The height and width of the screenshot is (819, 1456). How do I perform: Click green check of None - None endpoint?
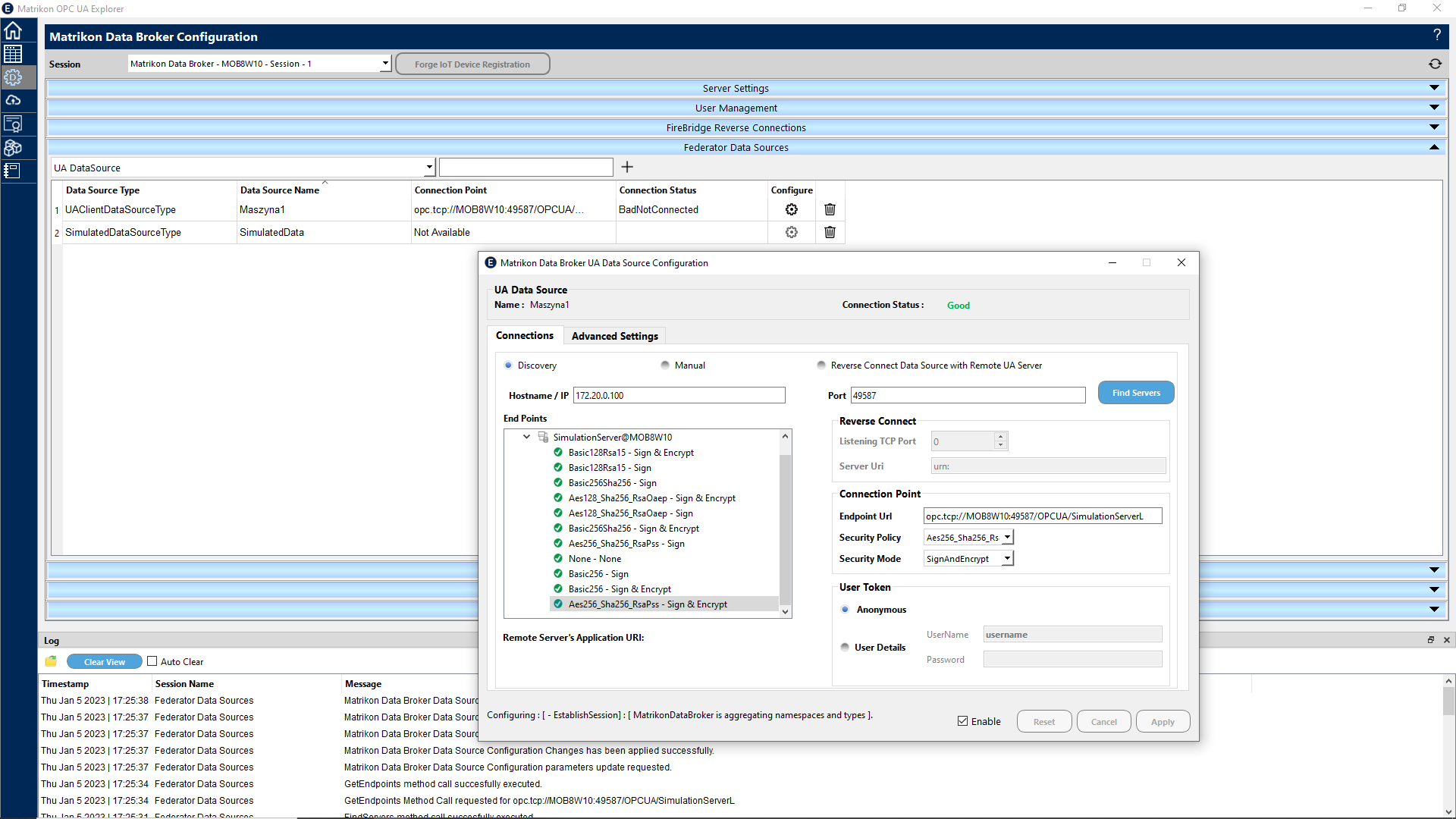pos(558,558)
